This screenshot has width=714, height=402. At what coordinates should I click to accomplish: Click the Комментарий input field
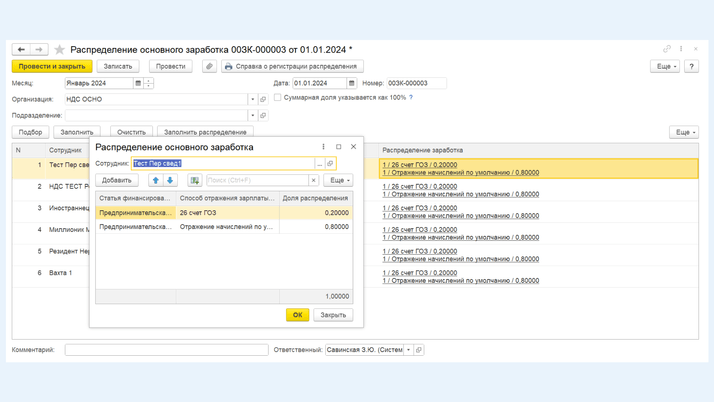coord(166,350)
